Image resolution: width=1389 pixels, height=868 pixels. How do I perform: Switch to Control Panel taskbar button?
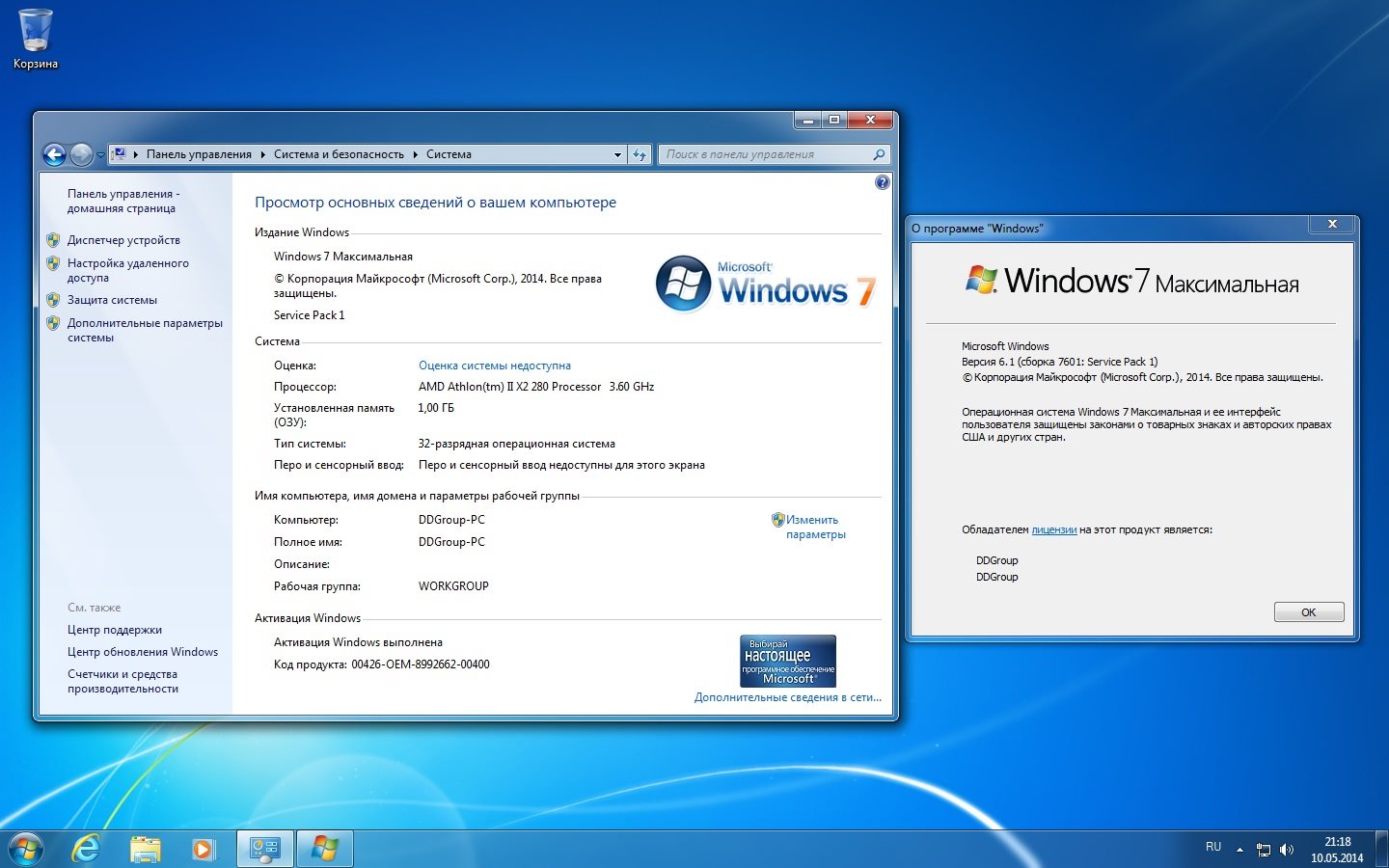264,849
